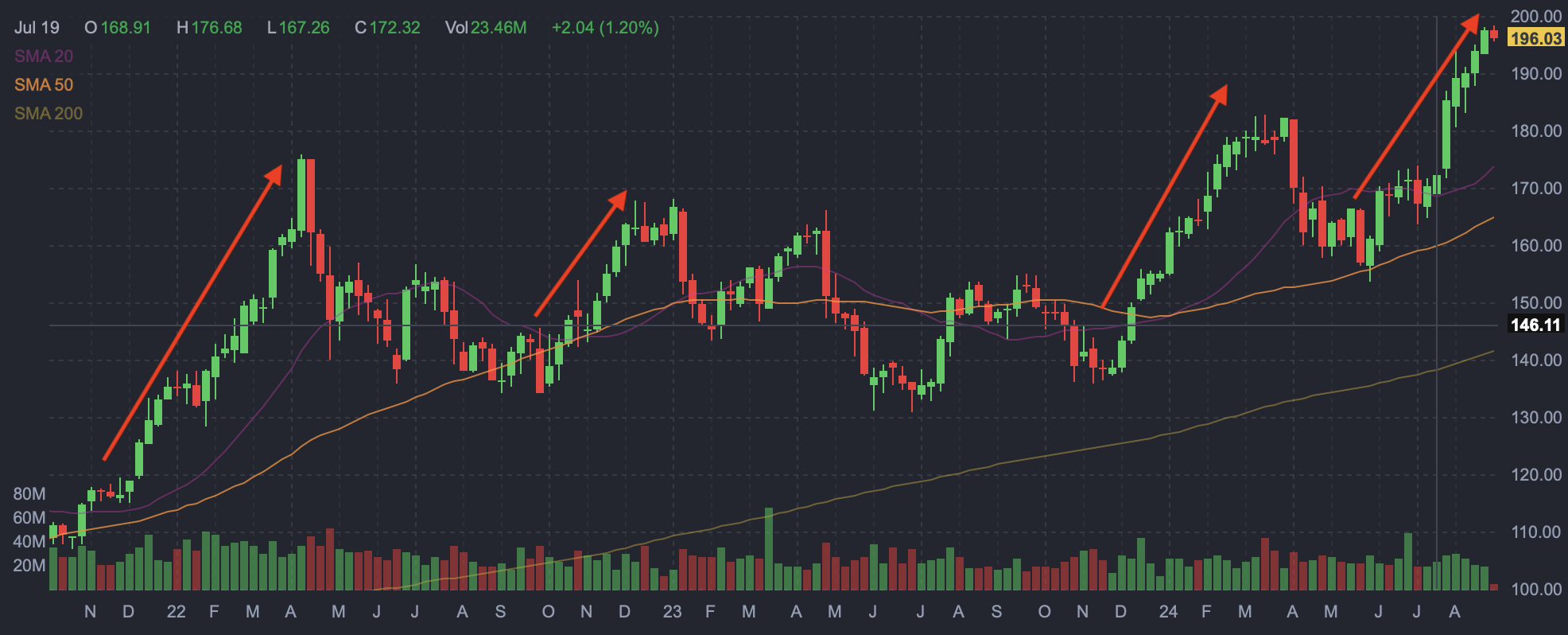1568x635 pixels.
Task: Select the 22 year marker on time axis
Action: (176, 612)
